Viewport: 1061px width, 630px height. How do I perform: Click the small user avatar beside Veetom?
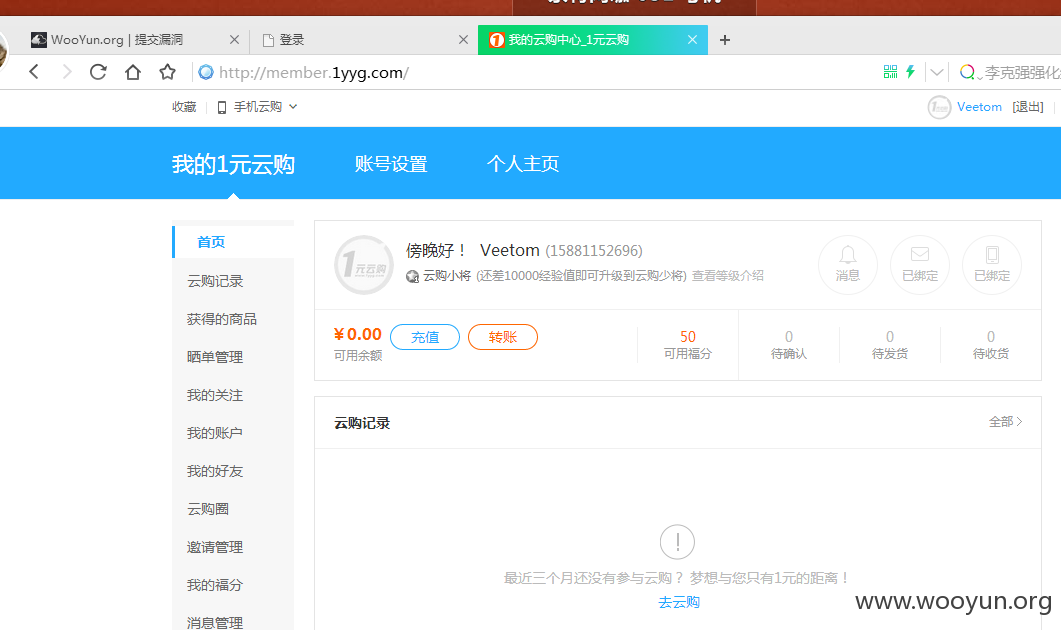click(939, 107)
